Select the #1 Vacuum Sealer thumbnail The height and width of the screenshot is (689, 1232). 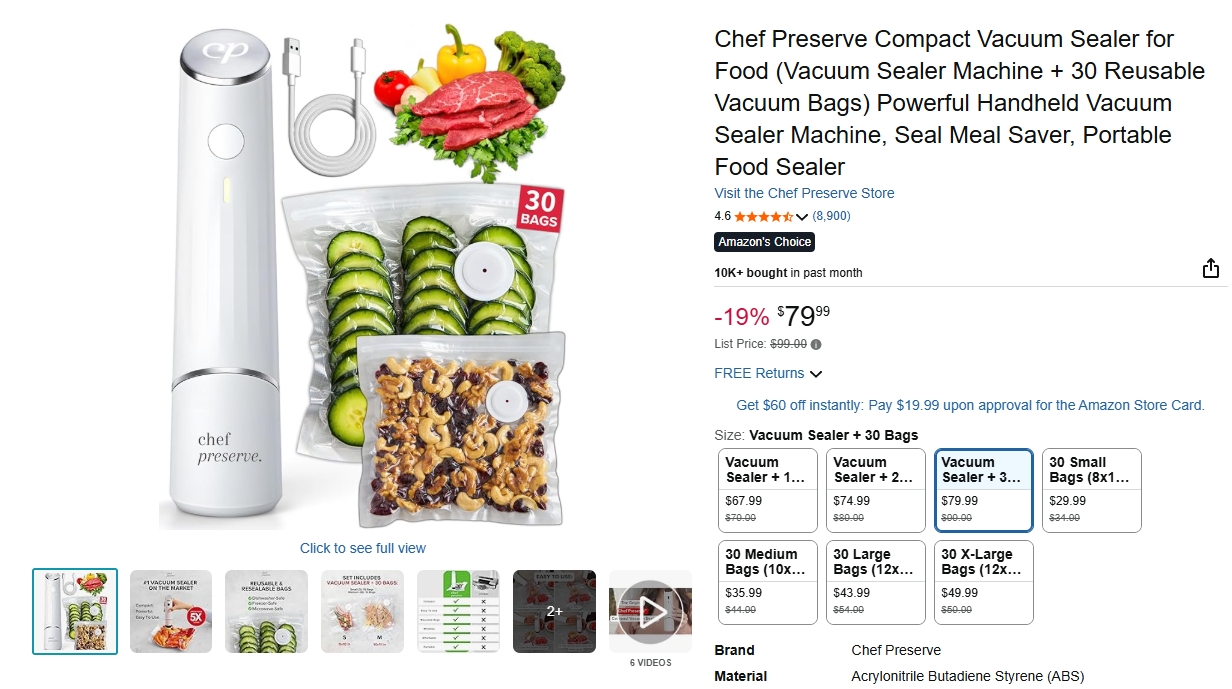pos(171,611)
